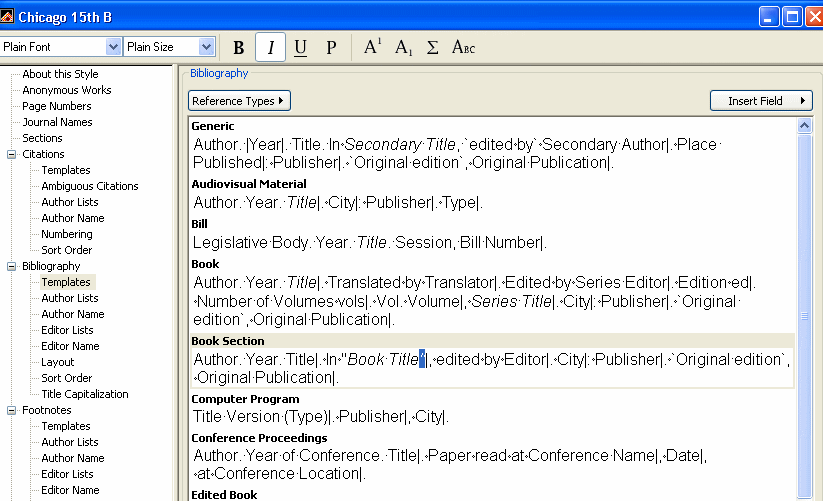
Task: Apply Symbol font Sigma button
Action: (432, 47)
